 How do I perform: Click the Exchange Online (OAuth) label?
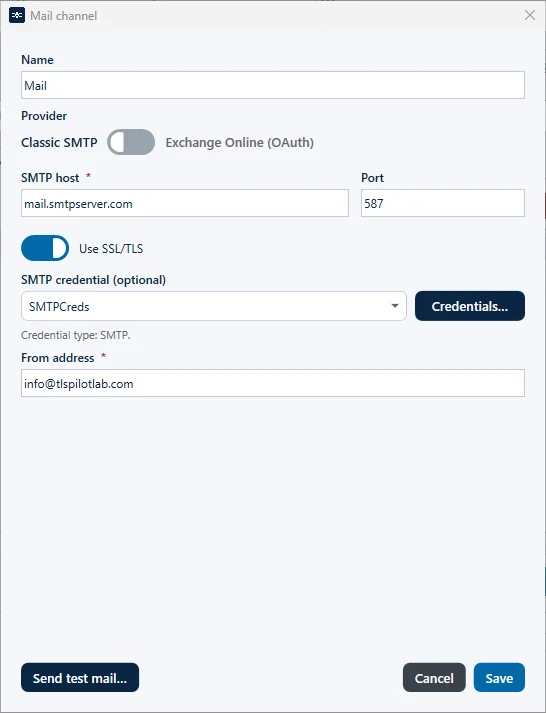pyautogui.click(x=240, y=143)
